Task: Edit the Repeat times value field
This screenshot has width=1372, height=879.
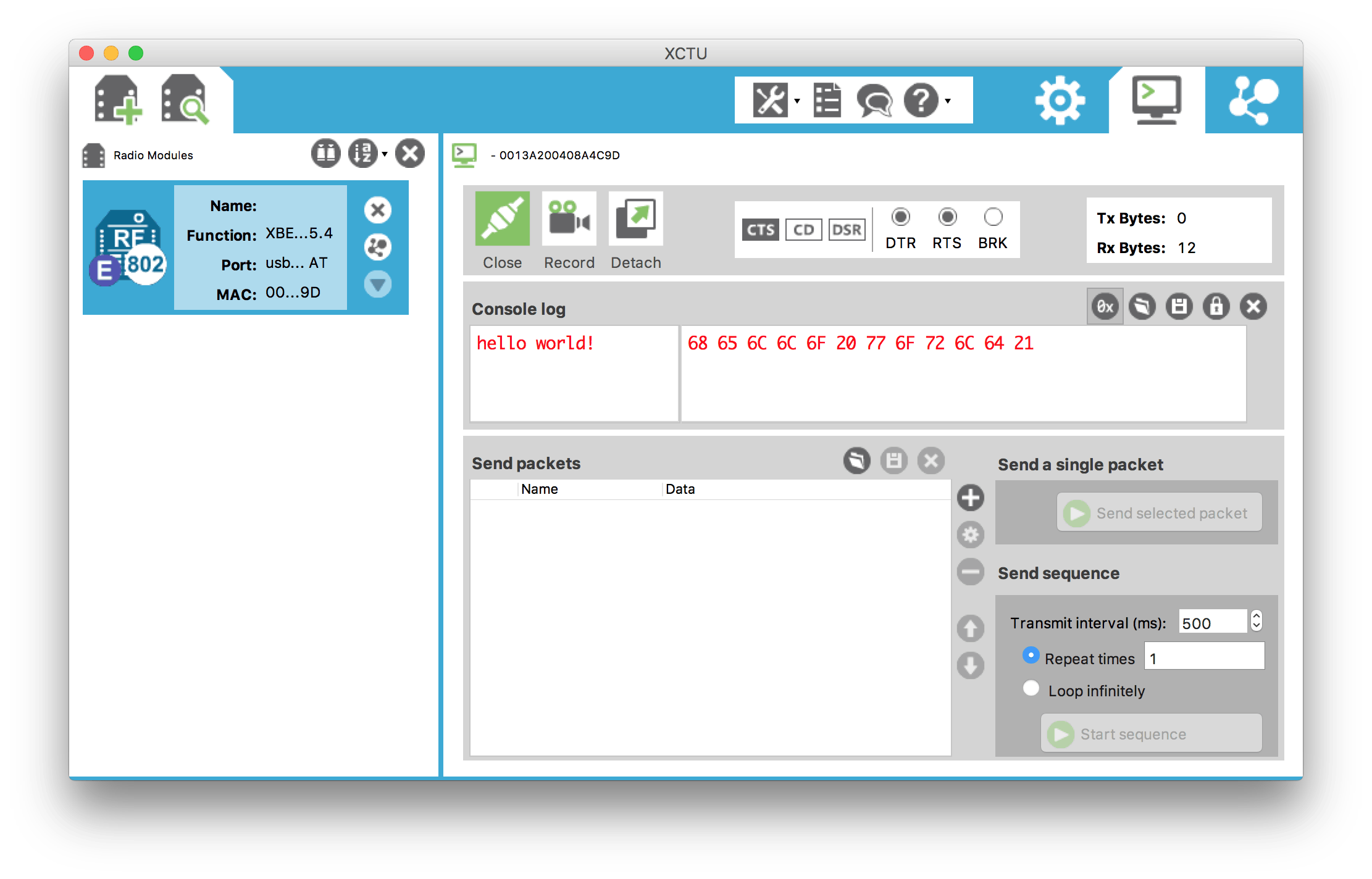Action: click(1204, 657)
